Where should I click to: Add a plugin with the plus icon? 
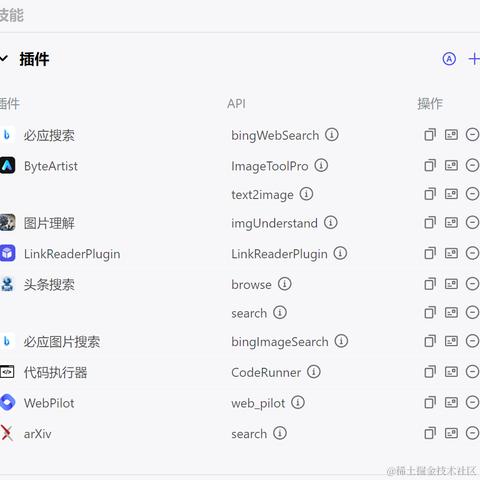(474, 59)
